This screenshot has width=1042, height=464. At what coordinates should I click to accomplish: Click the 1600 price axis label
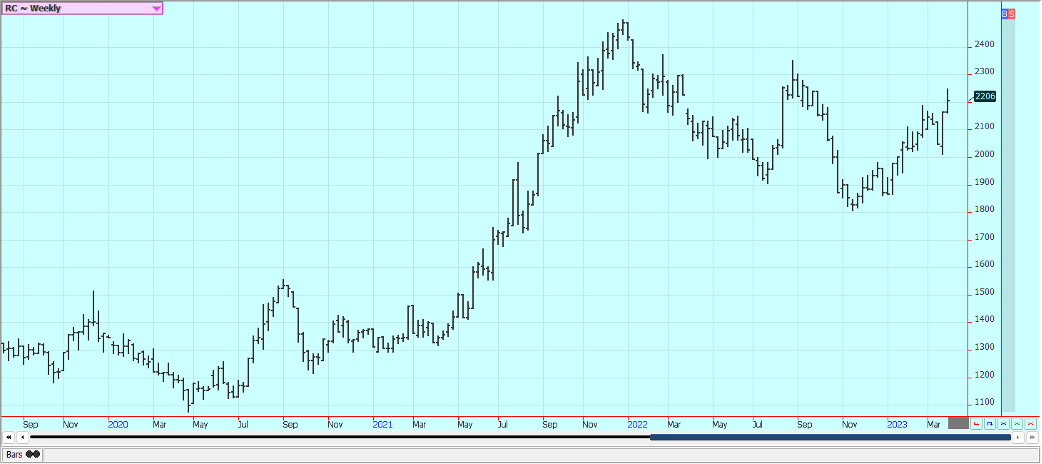coord(984,265)
